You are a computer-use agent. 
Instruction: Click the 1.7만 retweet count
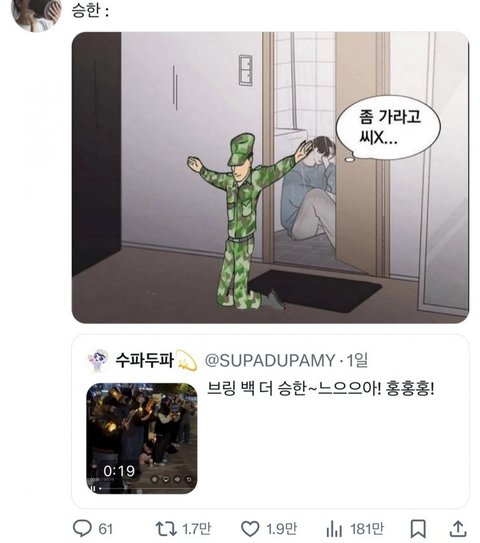(197, 529)
